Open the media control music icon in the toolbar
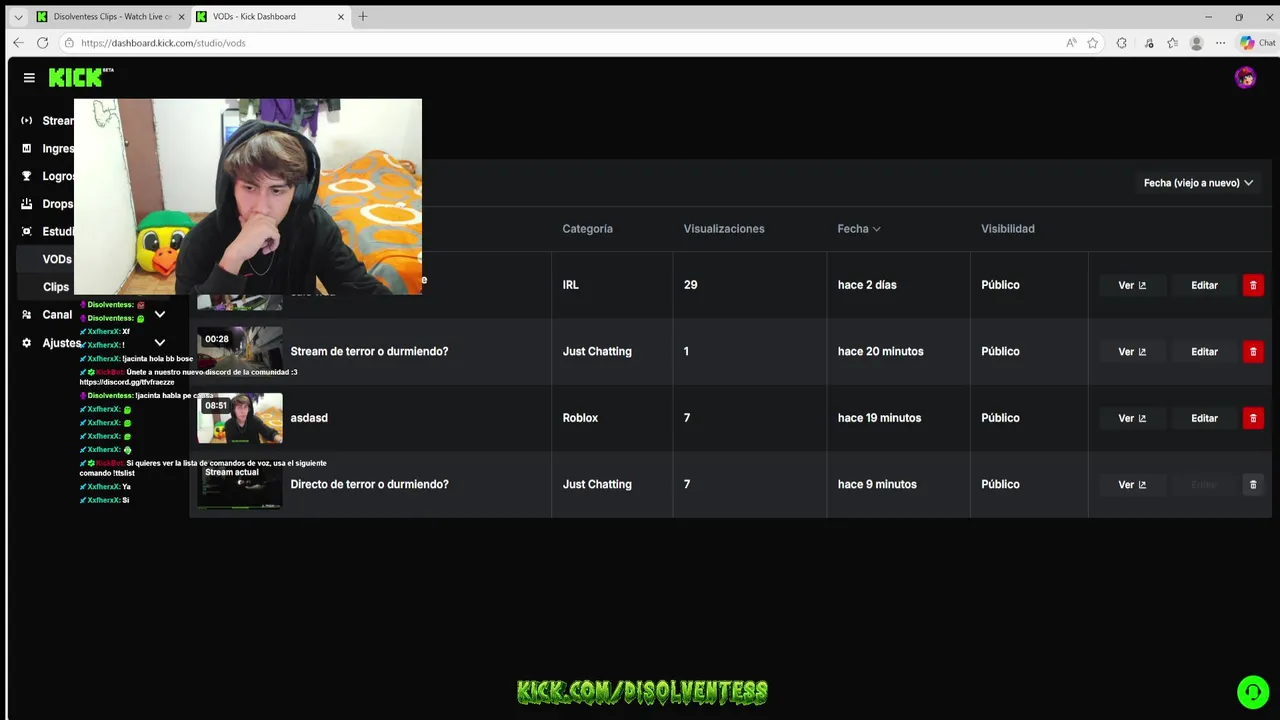The image size is (1280, 720). tap(1148, 43)
